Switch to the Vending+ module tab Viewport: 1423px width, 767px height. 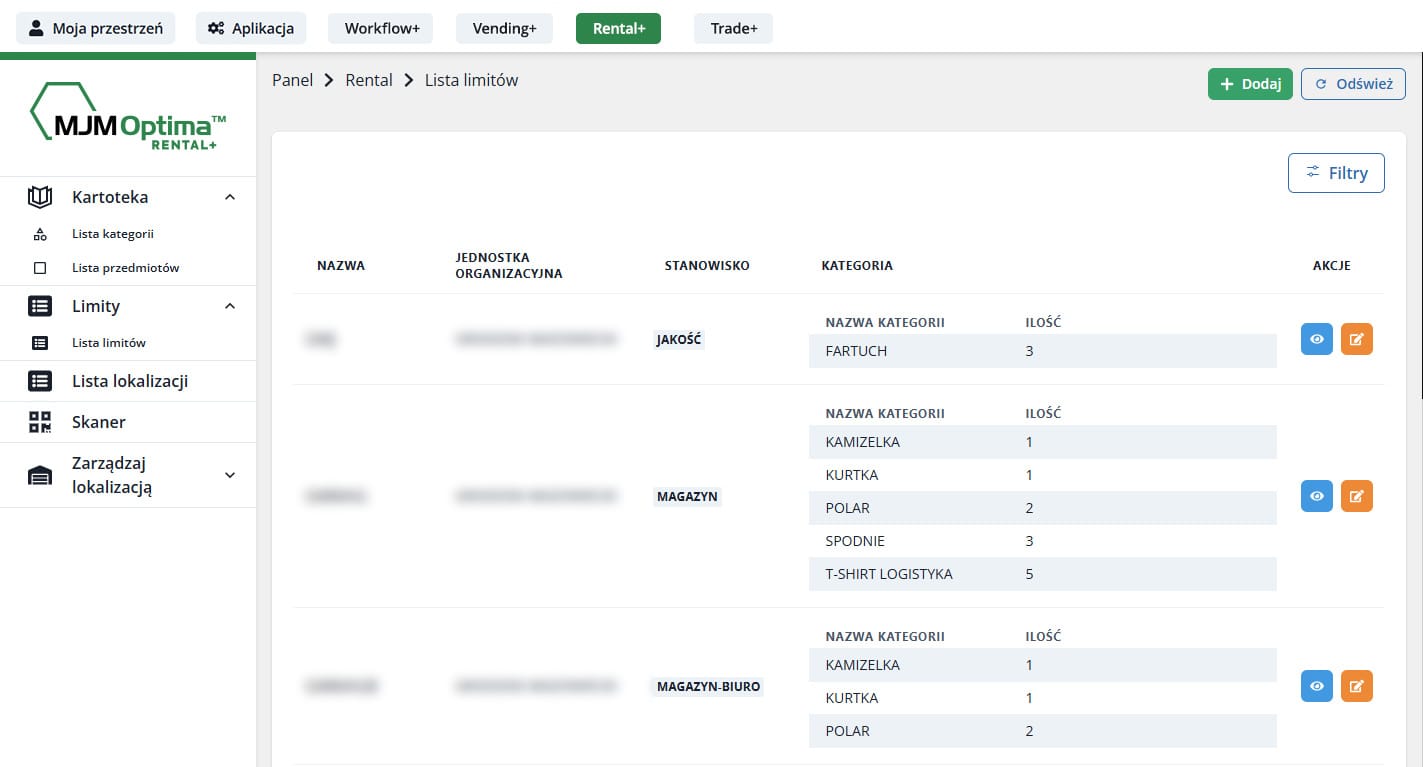(504, 28)
